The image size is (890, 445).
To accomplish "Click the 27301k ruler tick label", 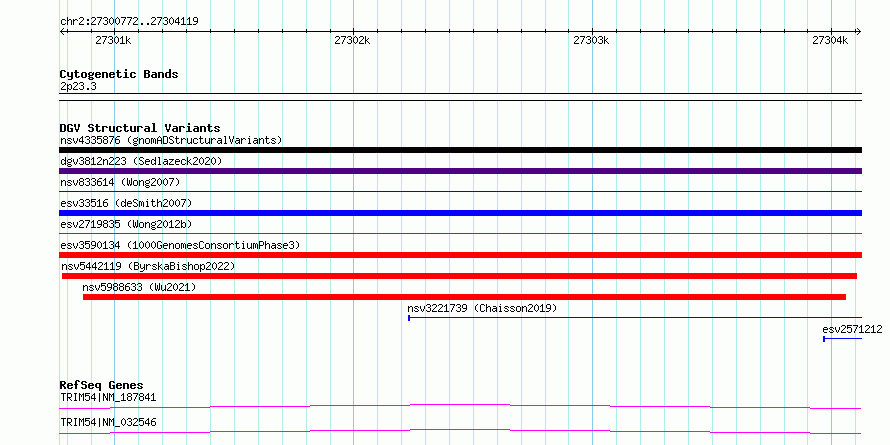I will [x=114, y=40].
